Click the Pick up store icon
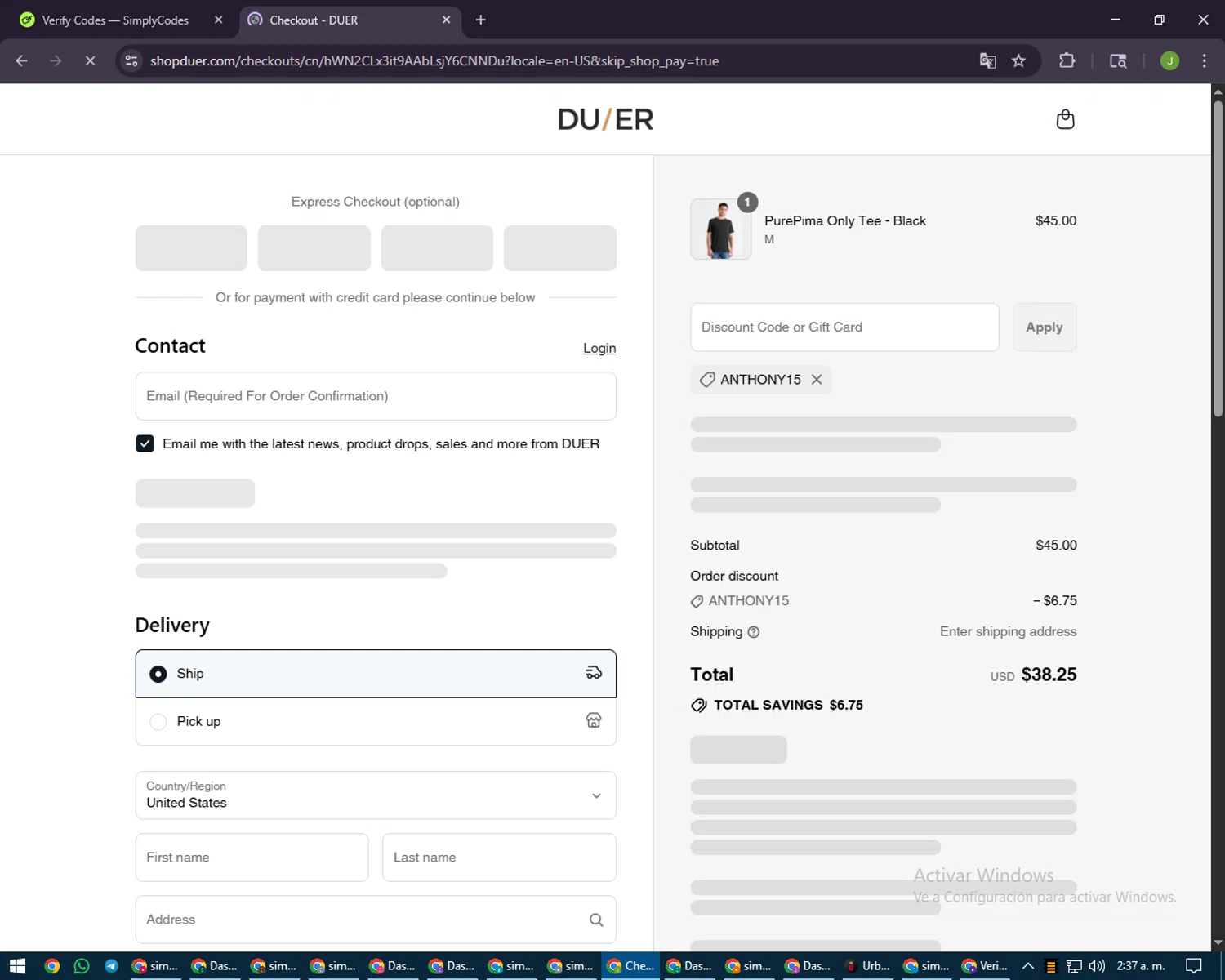This screenshot has width=1225, height=980. click(594, 720)
